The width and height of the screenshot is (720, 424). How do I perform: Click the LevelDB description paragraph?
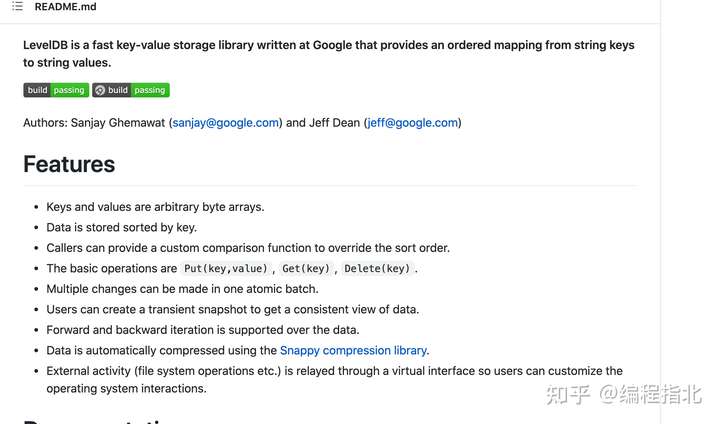point(329,54)
